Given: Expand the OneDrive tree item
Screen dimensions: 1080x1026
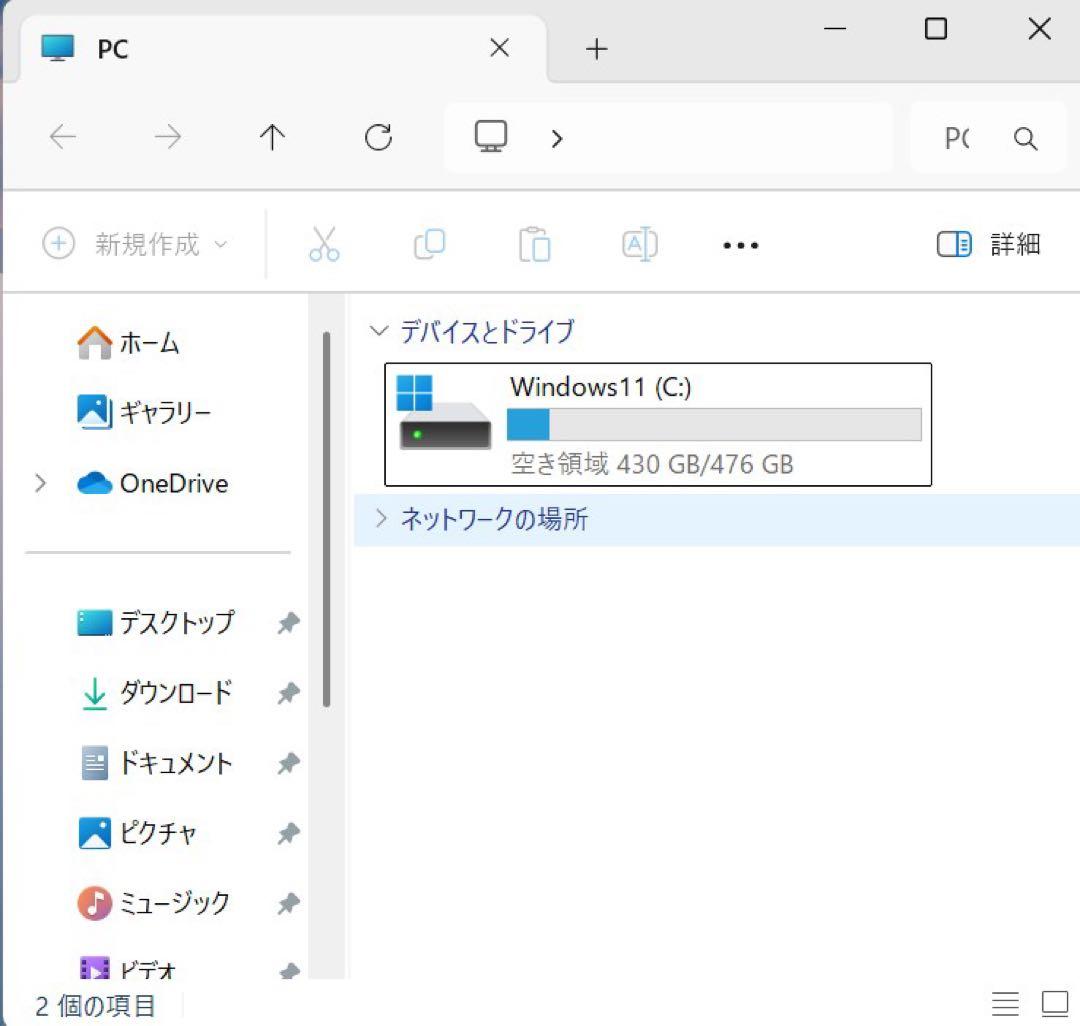Looking at the screenshot, I should click(x=41, y=483).
